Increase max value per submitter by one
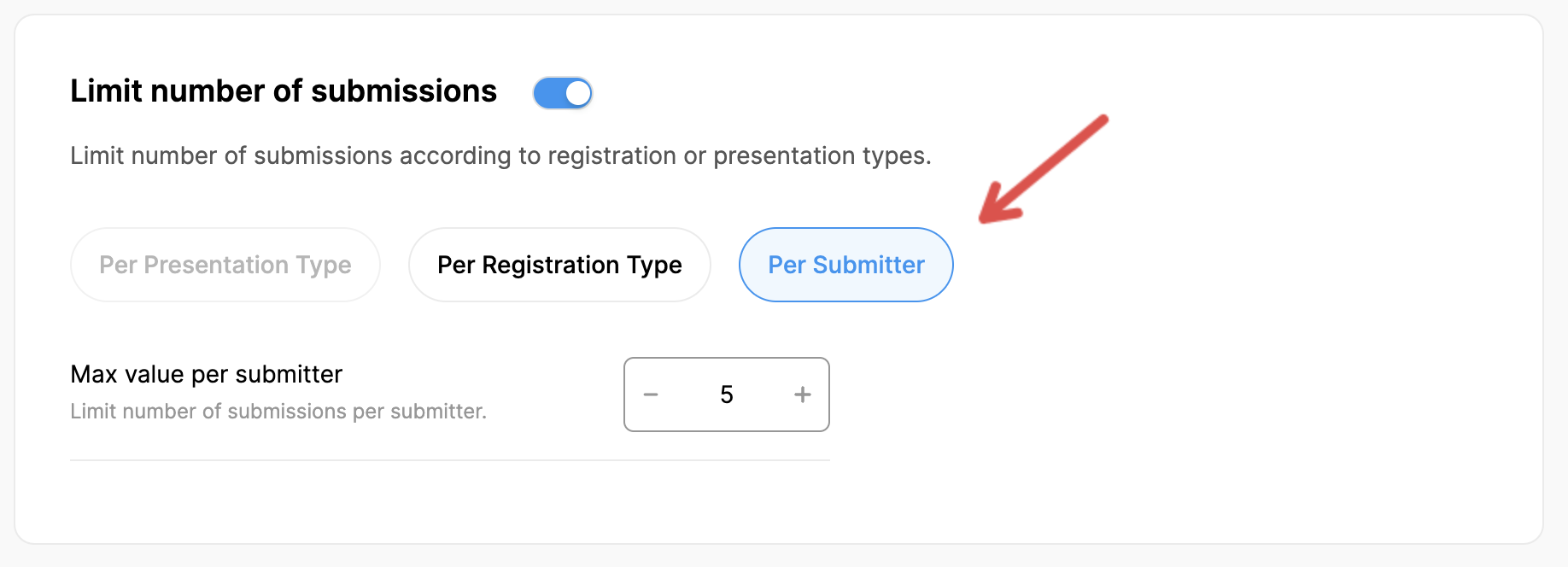This screenshot has width=1568, height=567. 802,395
